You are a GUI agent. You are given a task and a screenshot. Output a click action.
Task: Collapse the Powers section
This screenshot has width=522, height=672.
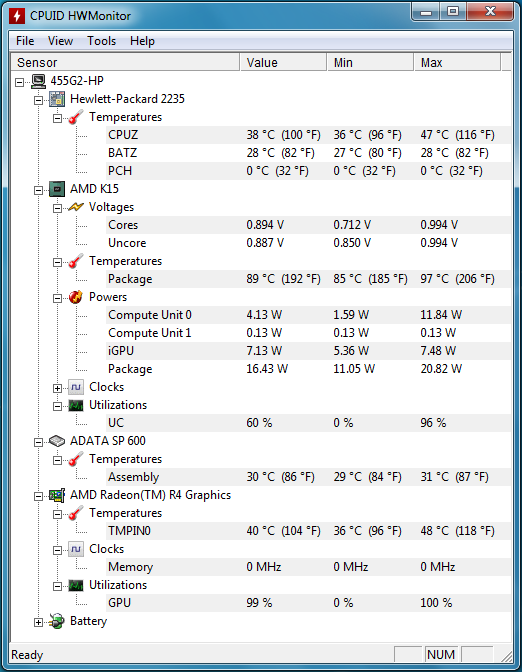coord(57,298)
